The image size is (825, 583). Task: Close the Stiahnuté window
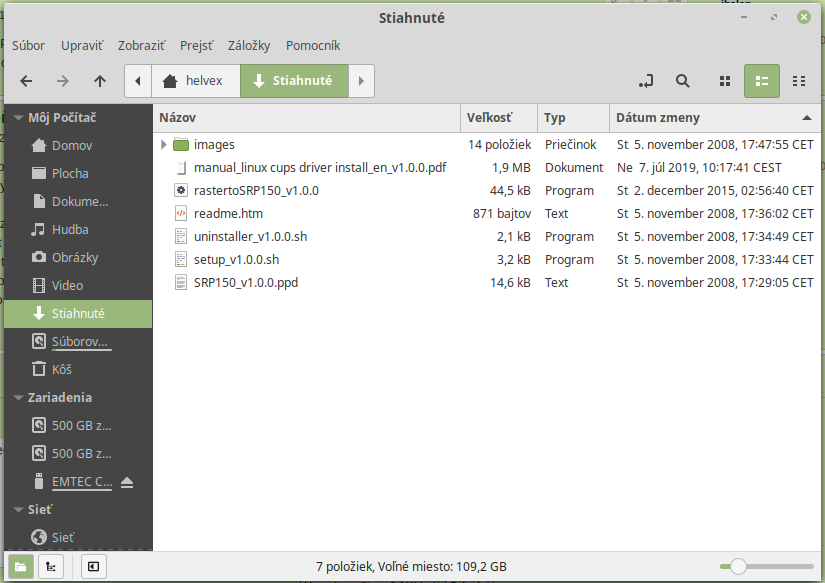click(x=803, y=17)
